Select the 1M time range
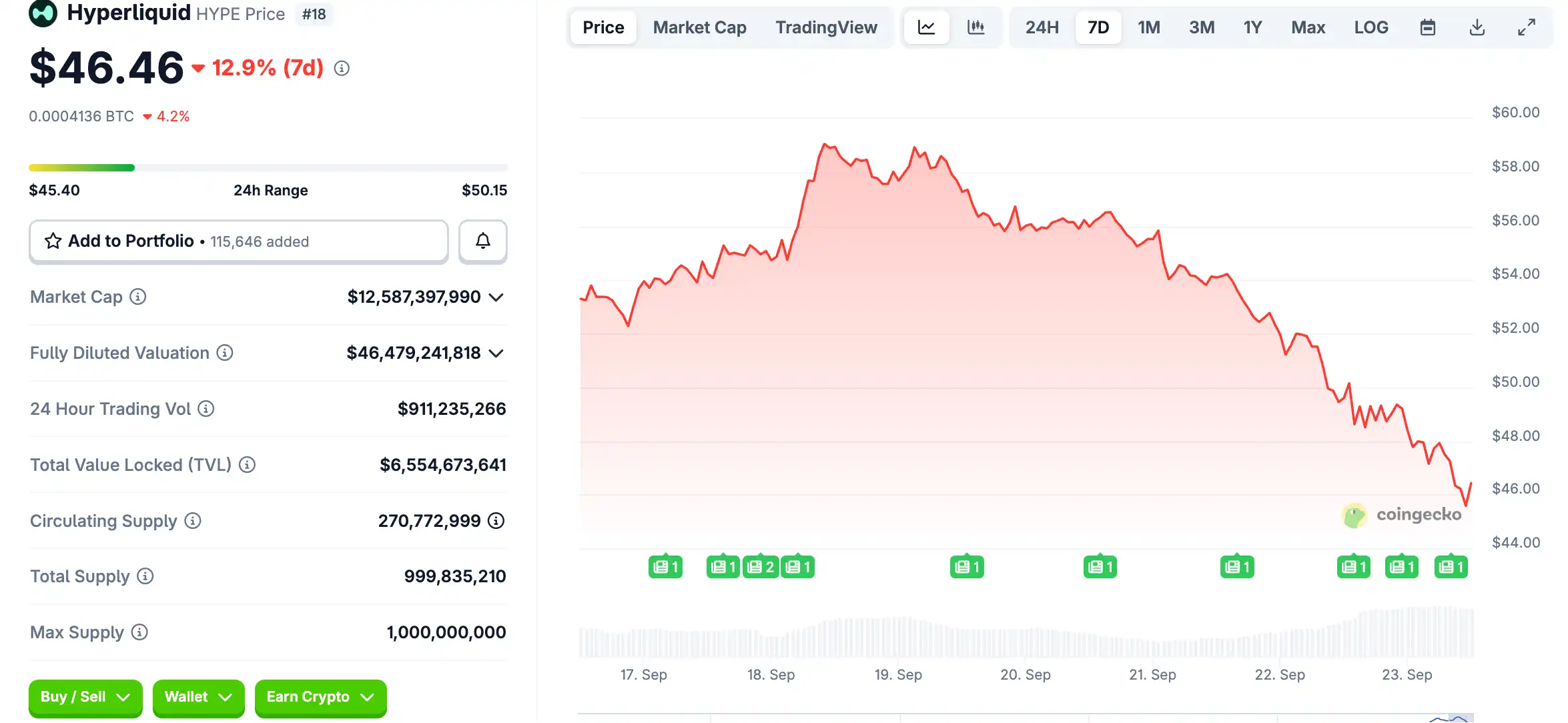Viewport: 1568px width, 723px height. (1148, 27)
